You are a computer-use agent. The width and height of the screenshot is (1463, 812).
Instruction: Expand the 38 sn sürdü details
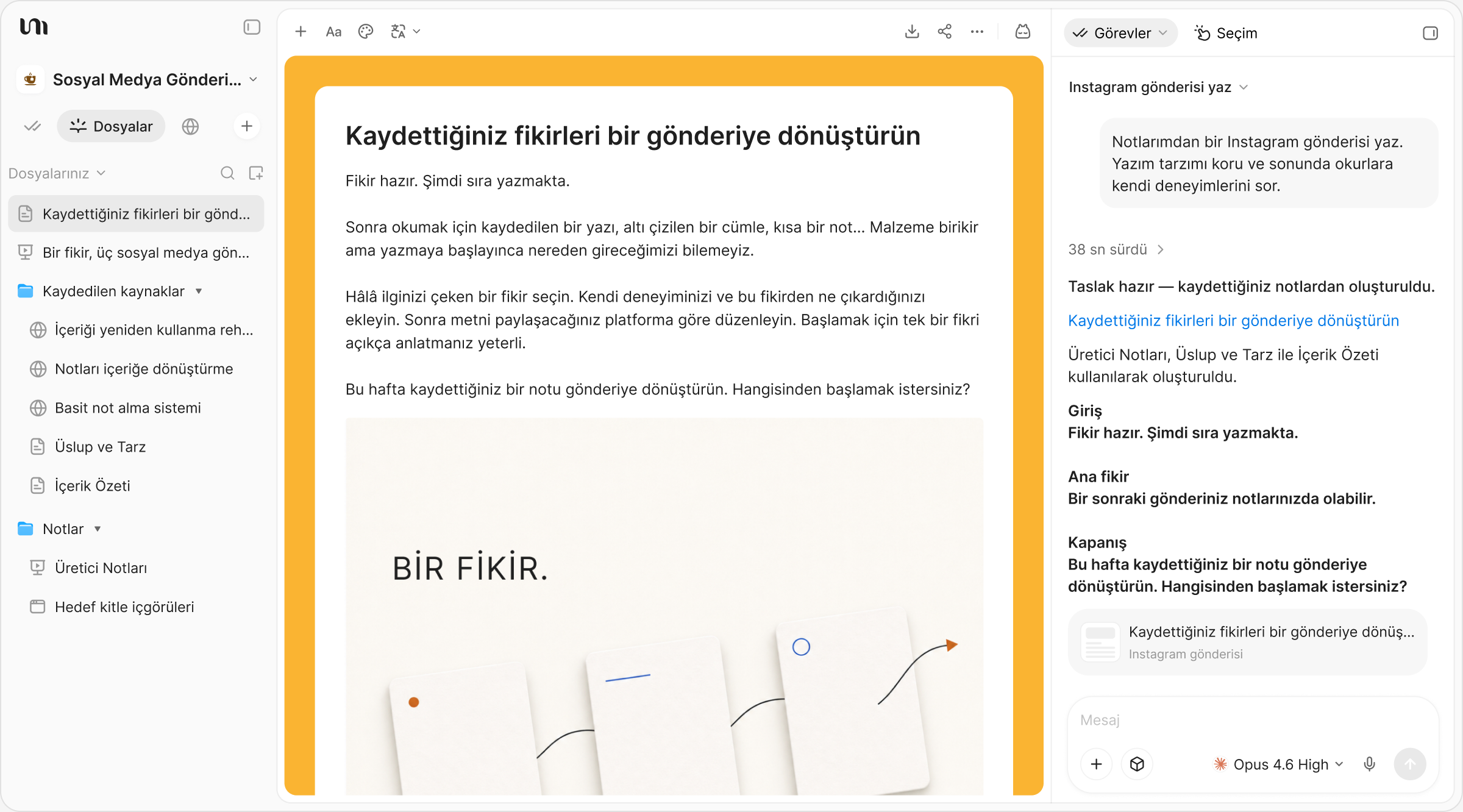click(x=1116, y=249)
